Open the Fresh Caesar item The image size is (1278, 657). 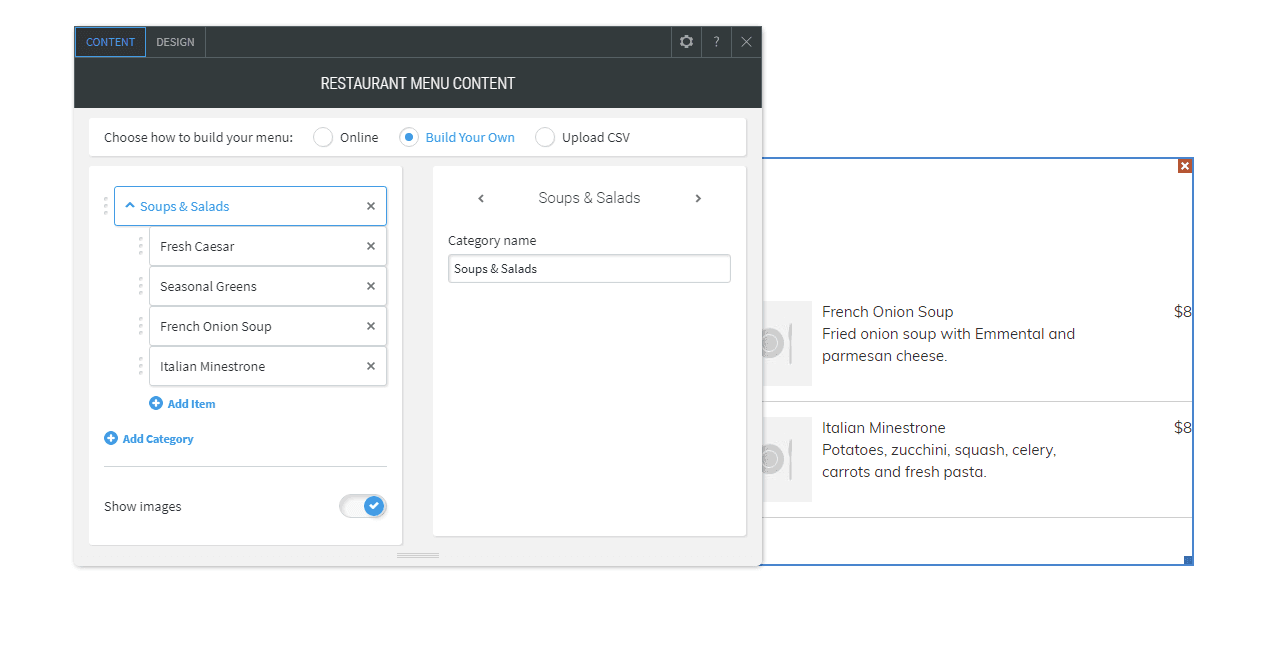click(268, 246)
